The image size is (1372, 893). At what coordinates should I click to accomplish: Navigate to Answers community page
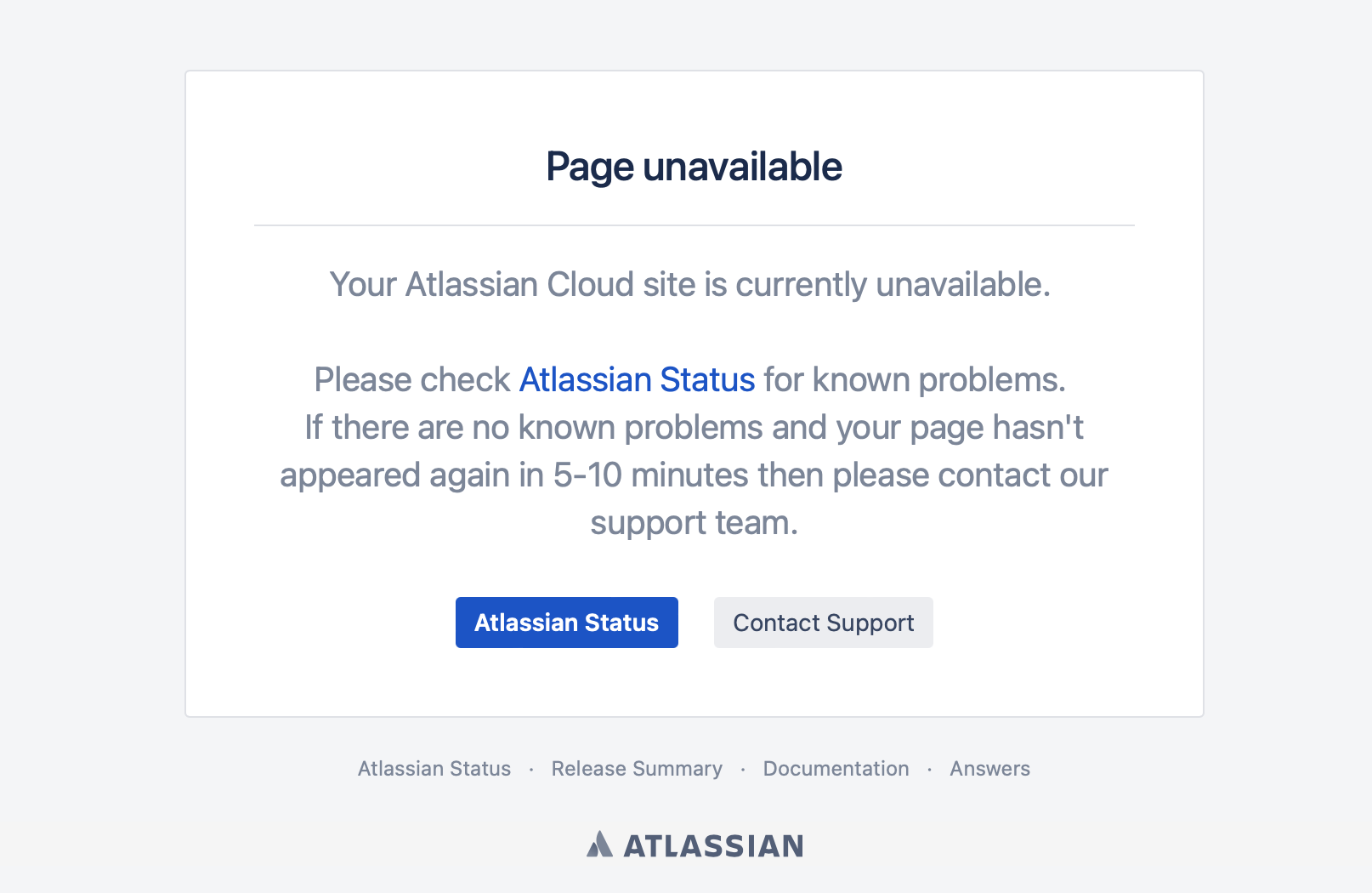[989, 768]
